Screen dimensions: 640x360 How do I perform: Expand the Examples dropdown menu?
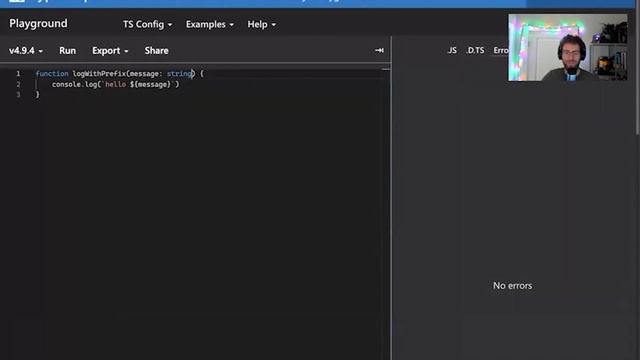(x=210, y=24)
